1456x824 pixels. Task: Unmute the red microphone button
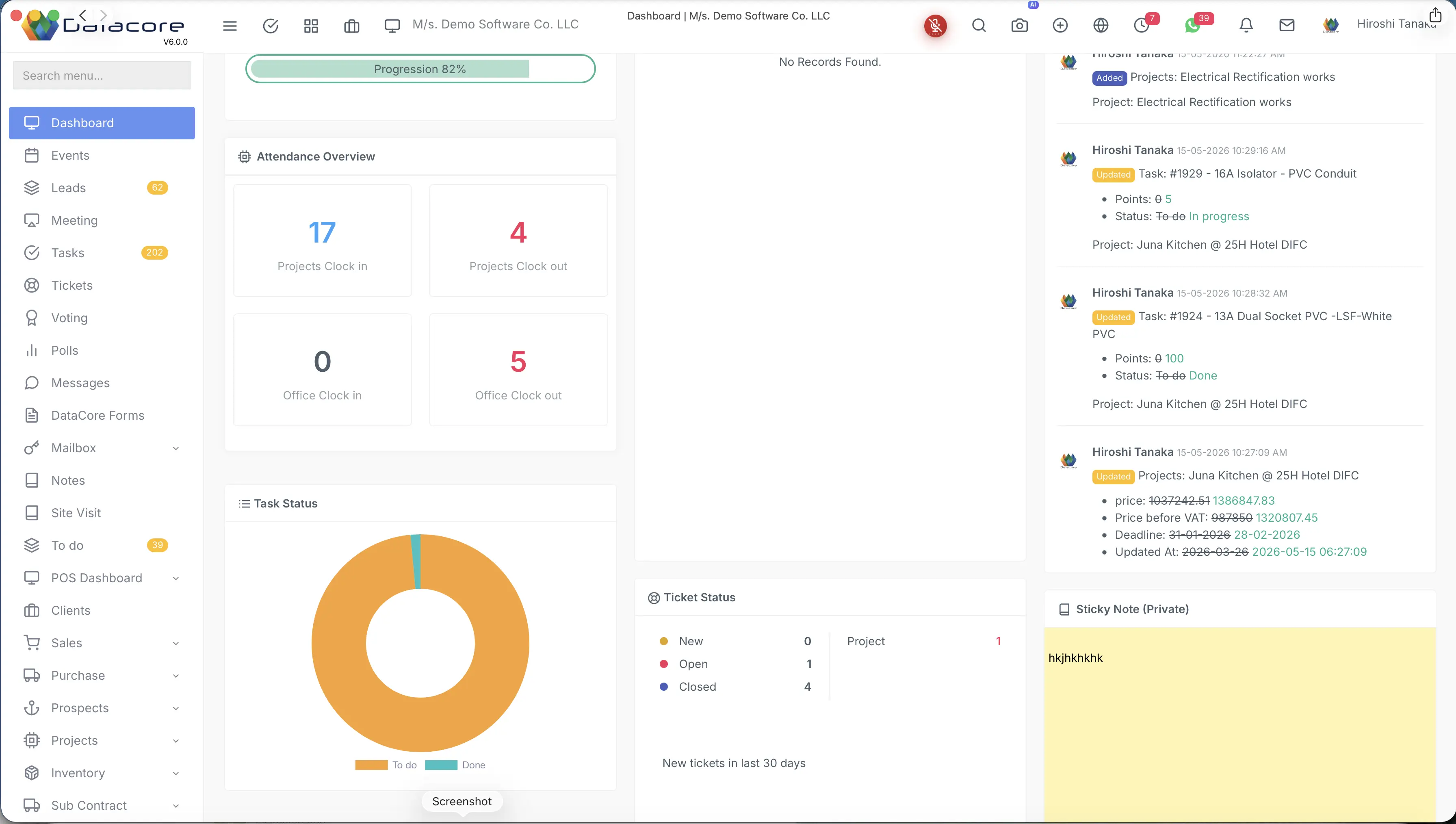936,26
